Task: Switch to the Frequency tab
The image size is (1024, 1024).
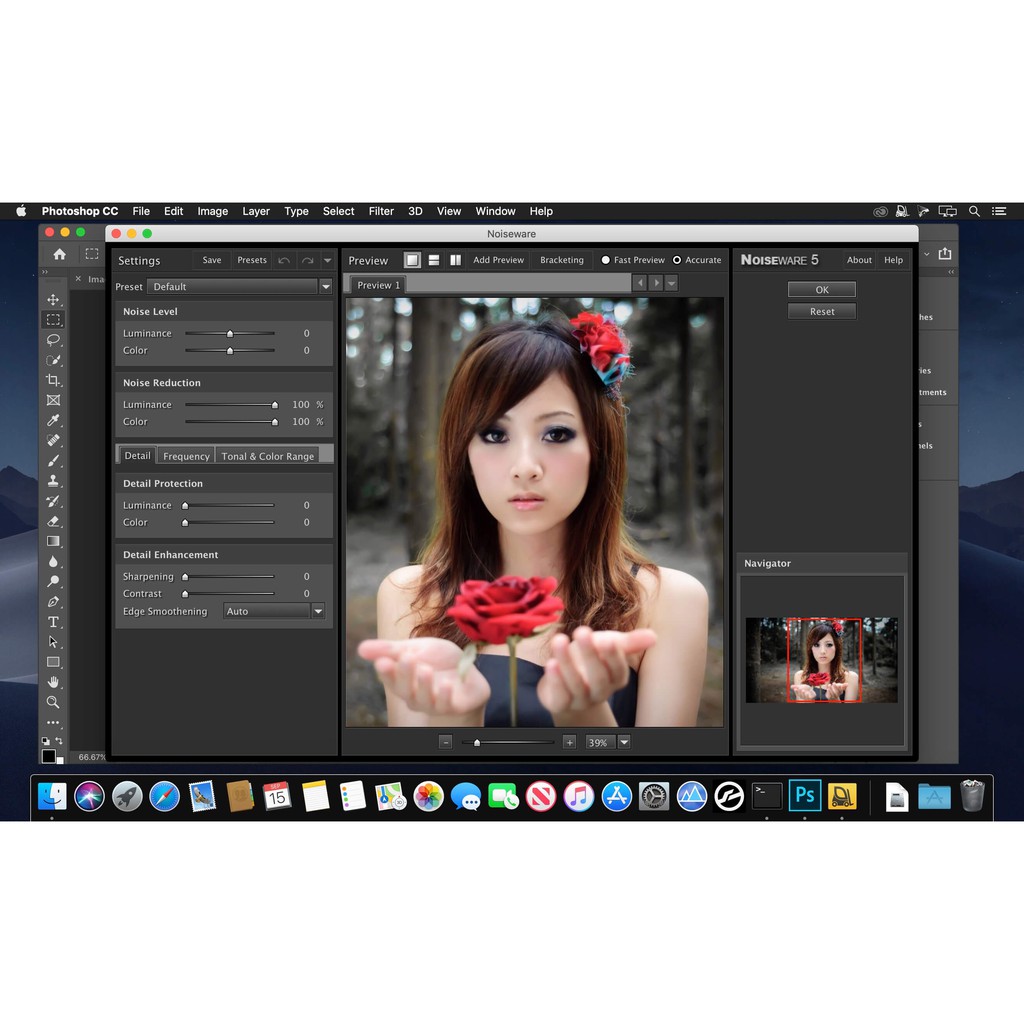Action: 185,455
